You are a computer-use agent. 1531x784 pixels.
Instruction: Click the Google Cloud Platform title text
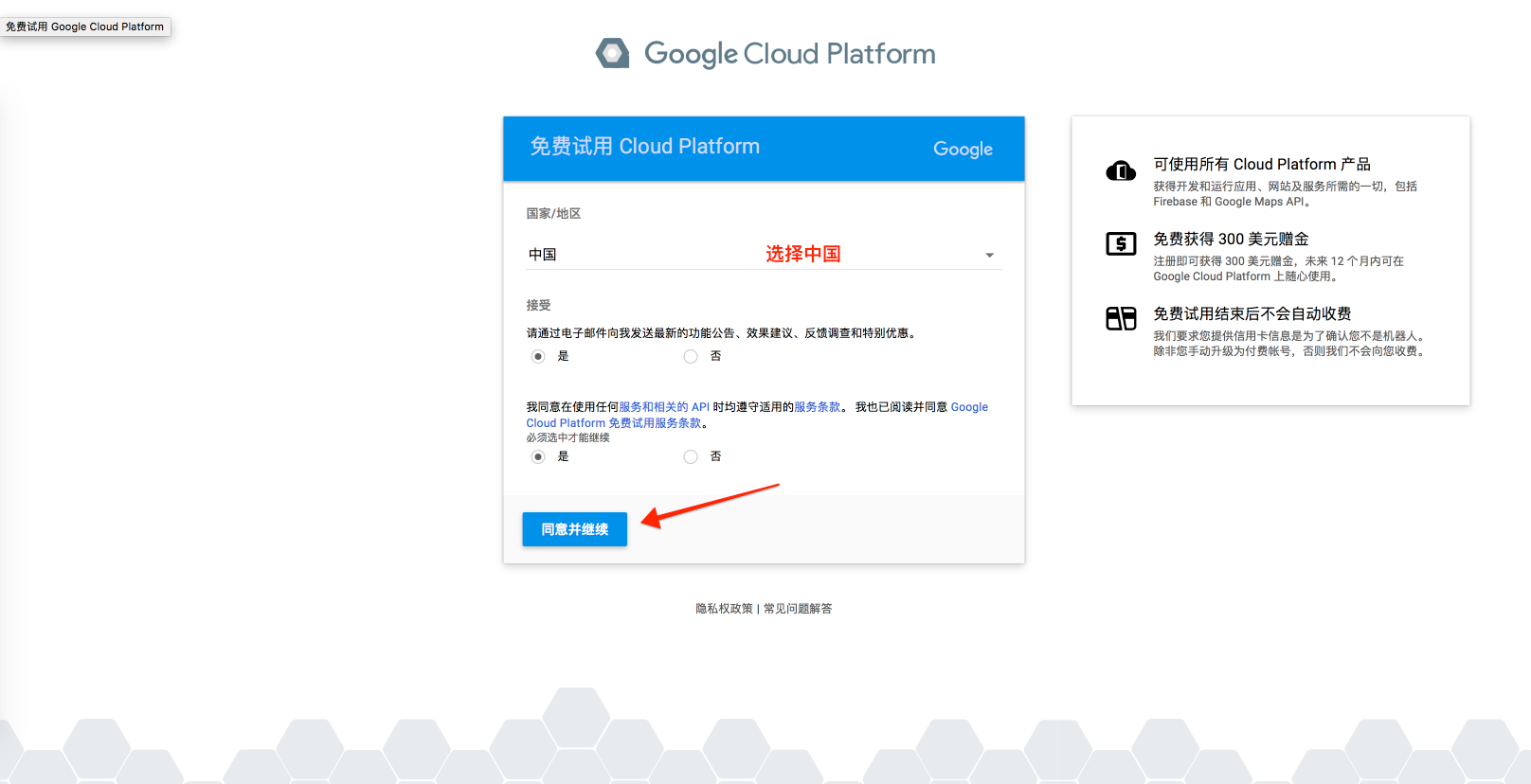(790, 54)
